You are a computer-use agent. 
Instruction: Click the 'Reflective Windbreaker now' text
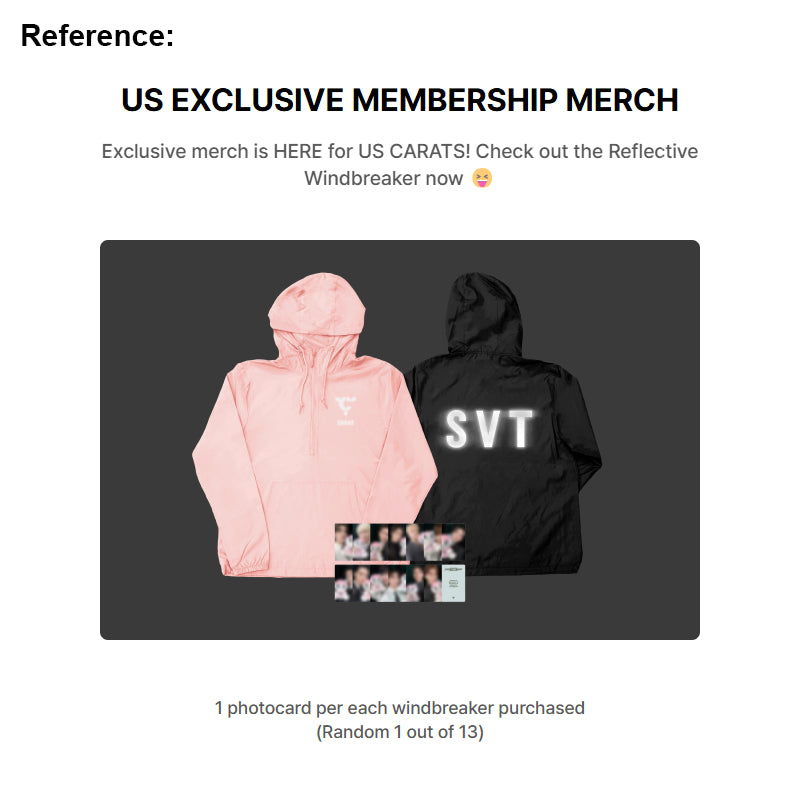point(501,165)
